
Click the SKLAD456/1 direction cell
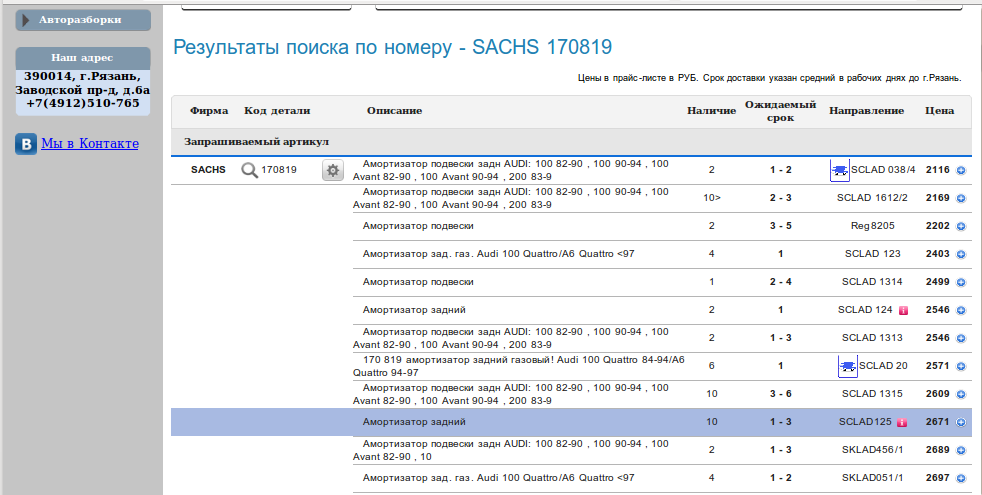coord(872,450)
